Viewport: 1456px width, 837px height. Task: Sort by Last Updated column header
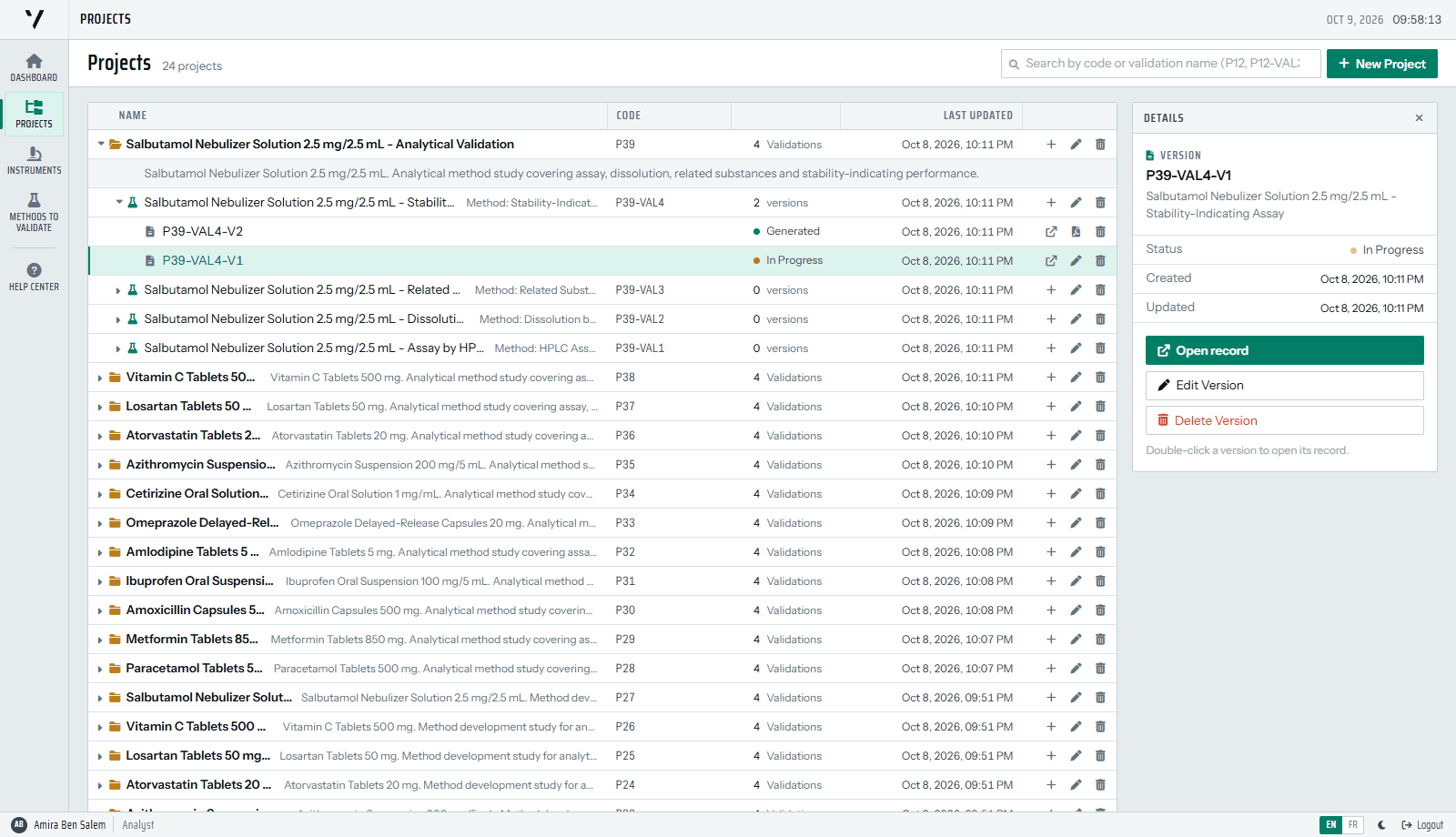point(977,116)
